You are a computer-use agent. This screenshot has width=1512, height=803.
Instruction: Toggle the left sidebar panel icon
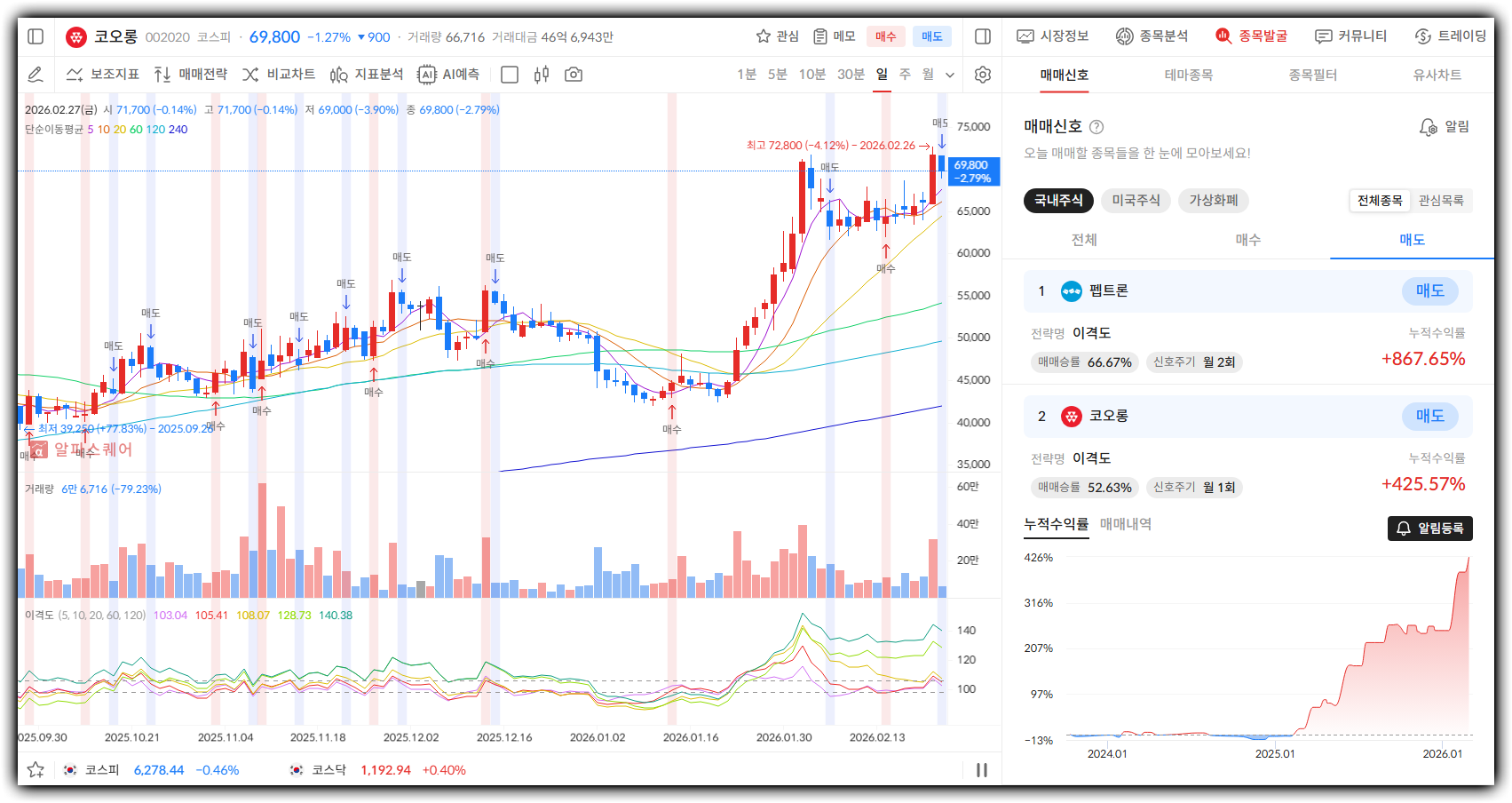click(x=36, y=36)
